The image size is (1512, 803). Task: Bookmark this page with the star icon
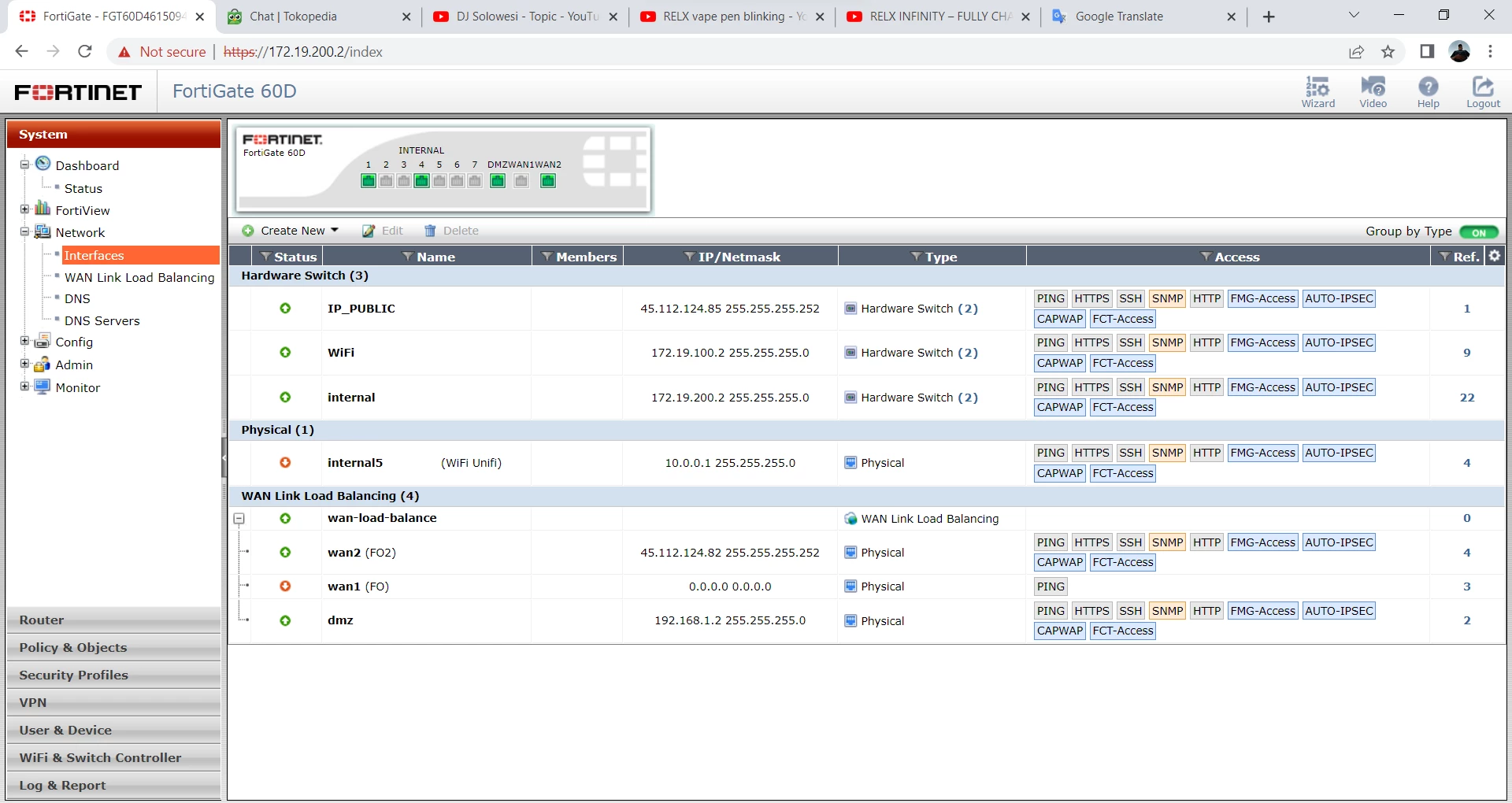[1388, 52]
